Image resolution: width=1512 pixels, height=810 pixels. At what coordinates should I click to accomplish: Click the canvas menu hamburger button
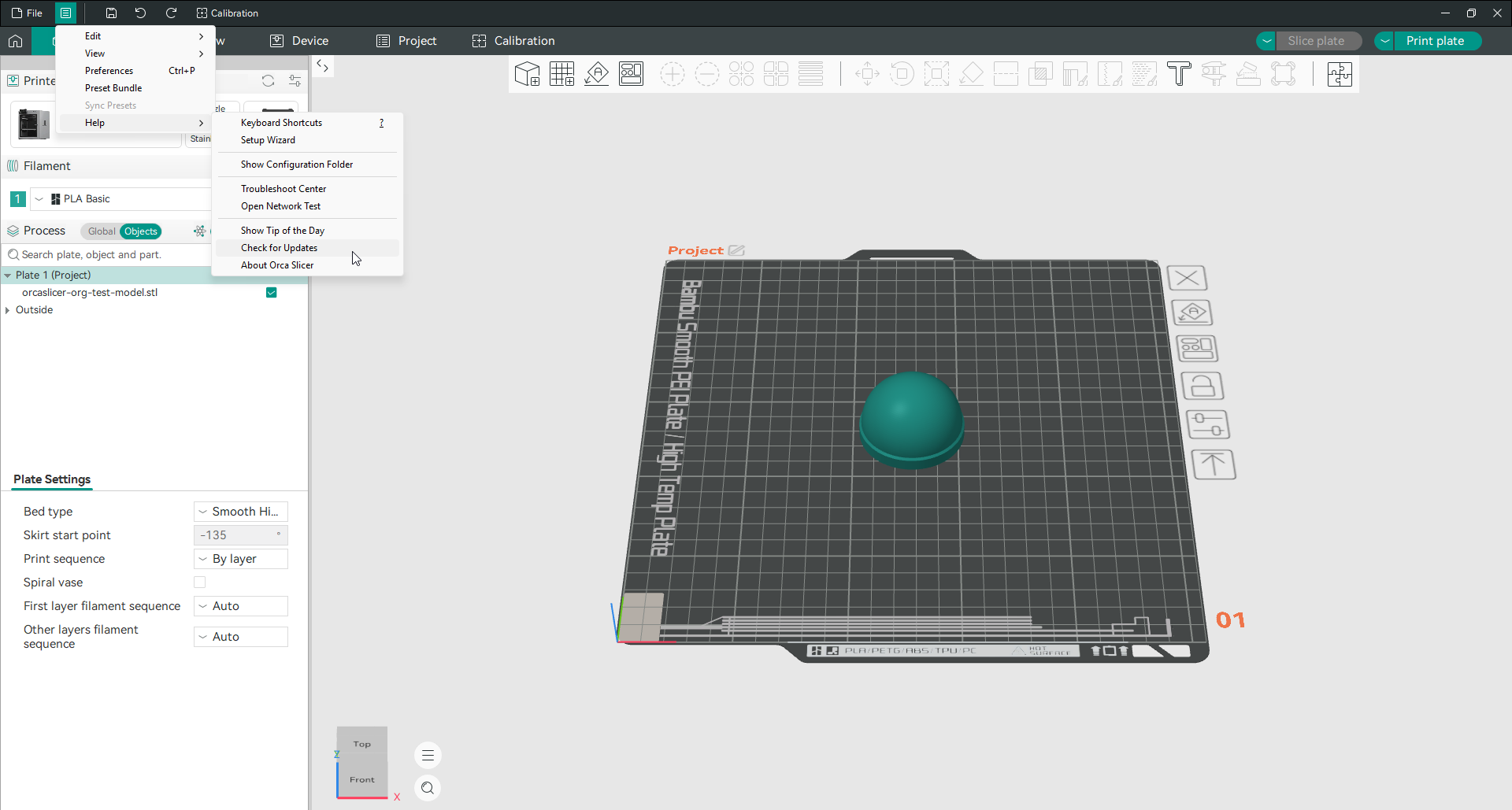tap(428, 756)
